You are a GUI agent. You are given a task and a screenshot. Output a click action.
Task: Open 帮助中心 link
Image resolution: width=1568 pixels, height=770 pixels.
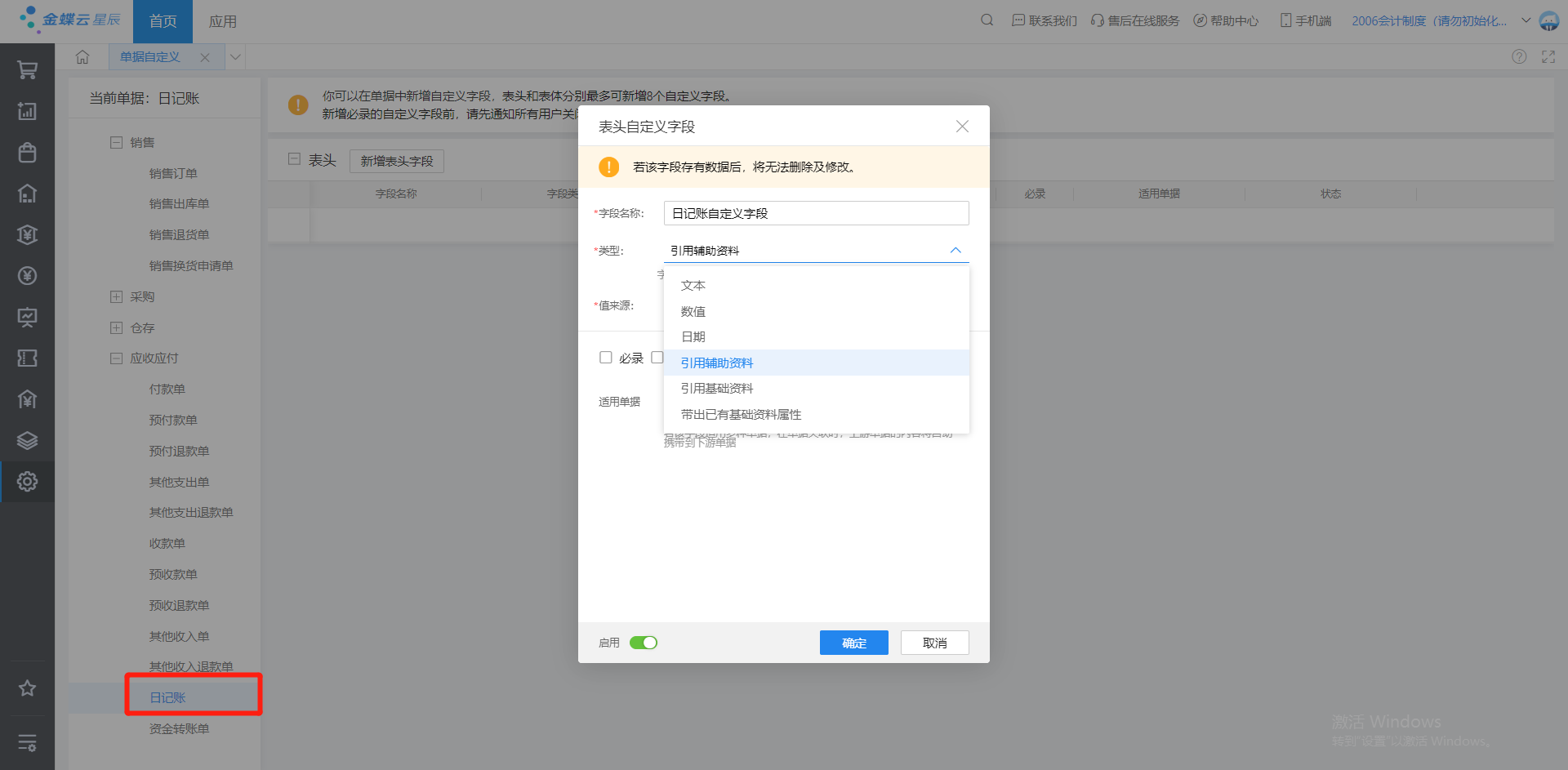[x=1226, y=20]
